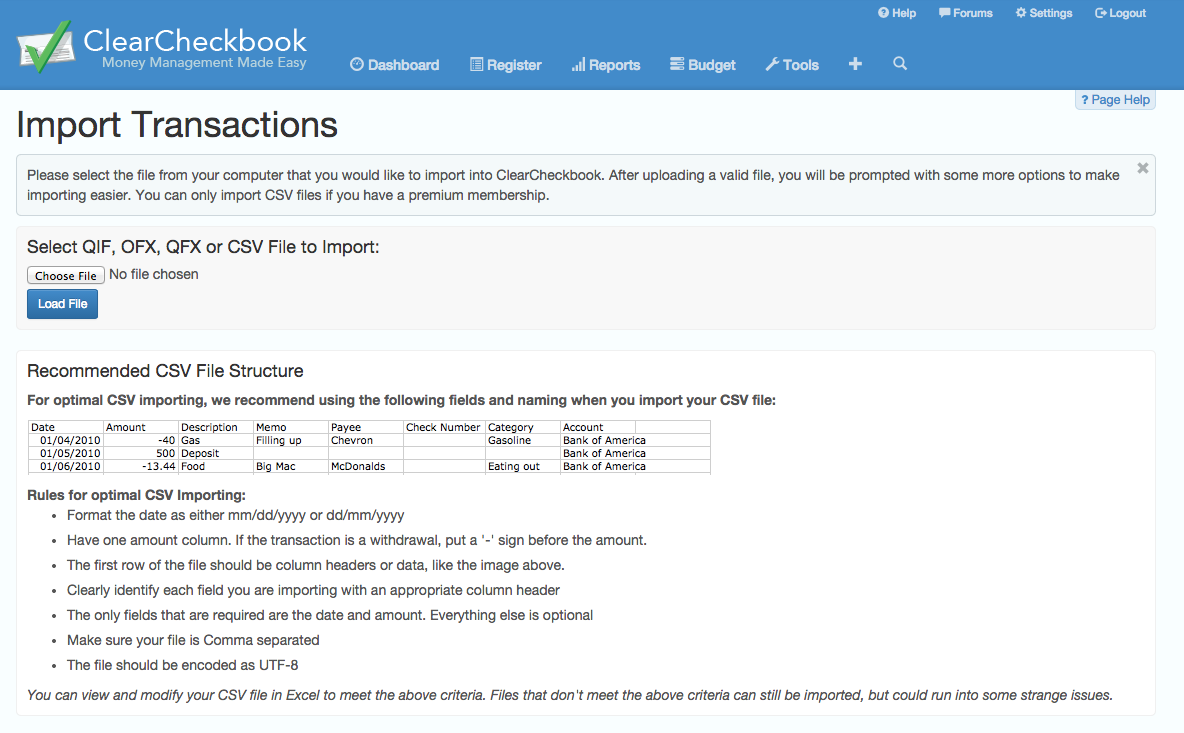
Task: Click the 'No file chosen' file label
Action: (154, 274)
